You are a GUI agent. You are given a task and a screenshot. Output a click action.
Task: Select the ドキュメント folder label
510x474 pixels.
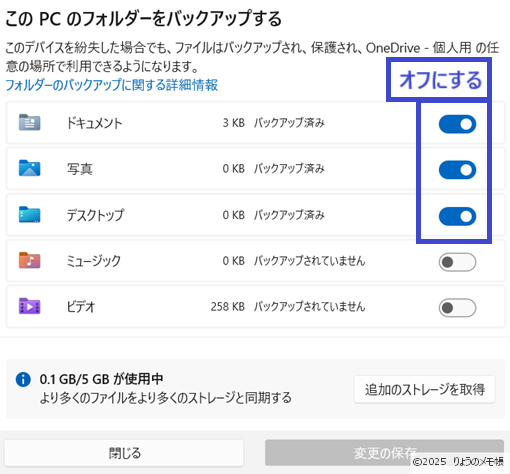[x=94, y=123]
